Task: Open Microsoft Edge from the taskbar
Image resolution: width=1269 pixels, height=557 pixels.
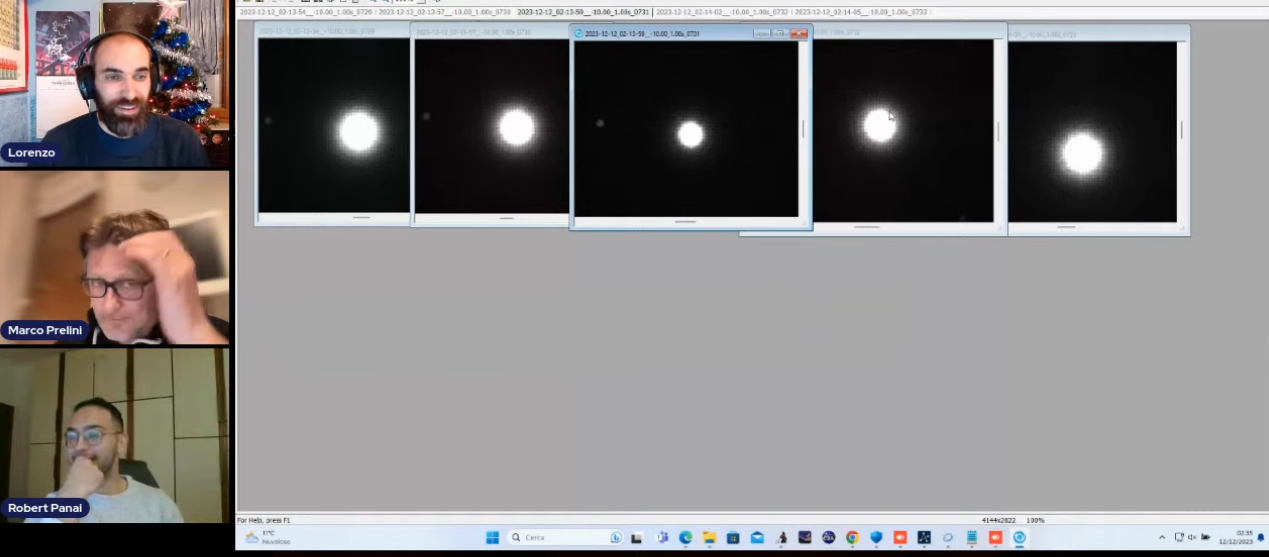Action: [685, 538]
